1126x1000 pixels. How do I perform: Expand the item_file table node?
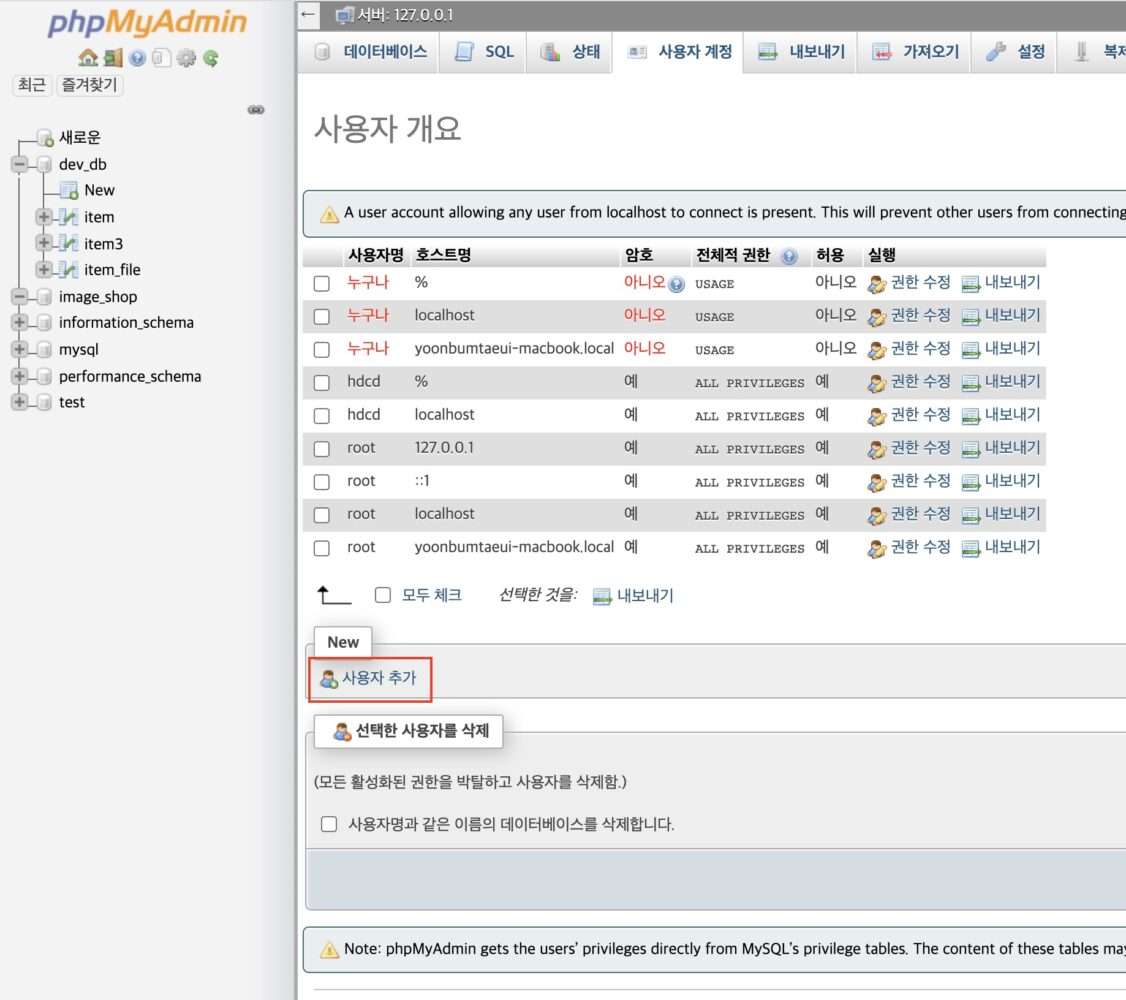(44, 270)
